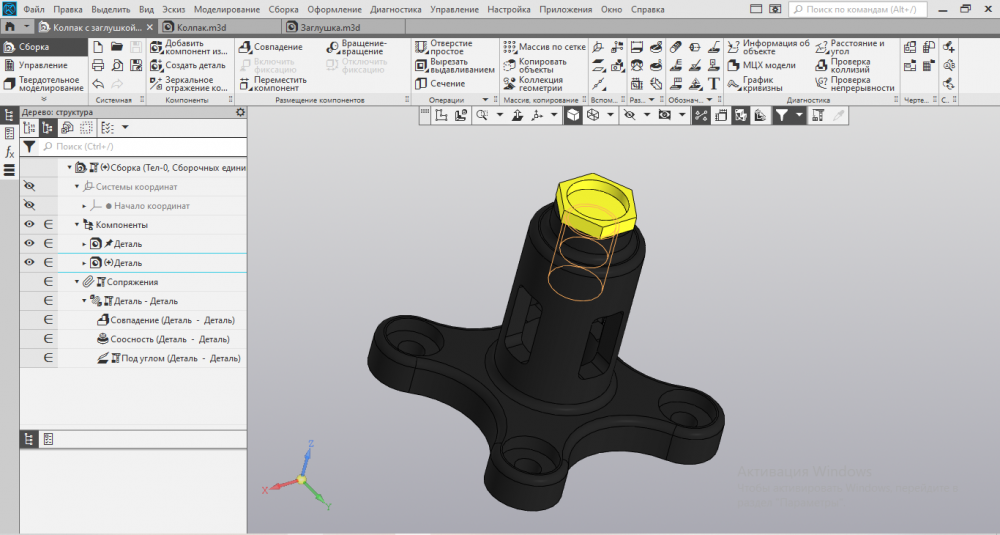1000x535 pixels.
Task: Toggle visibility of pinned Деталь component
Action: tap(29, 244)
